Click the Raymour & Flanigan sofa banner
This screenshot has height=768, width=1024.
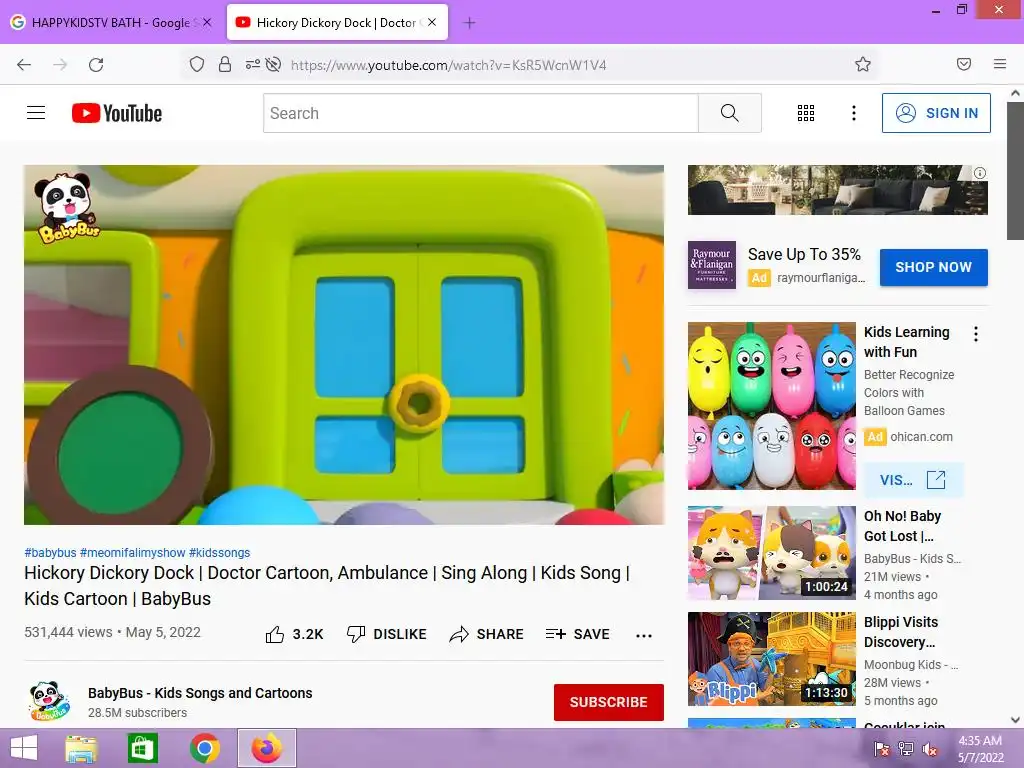[837, 190]
